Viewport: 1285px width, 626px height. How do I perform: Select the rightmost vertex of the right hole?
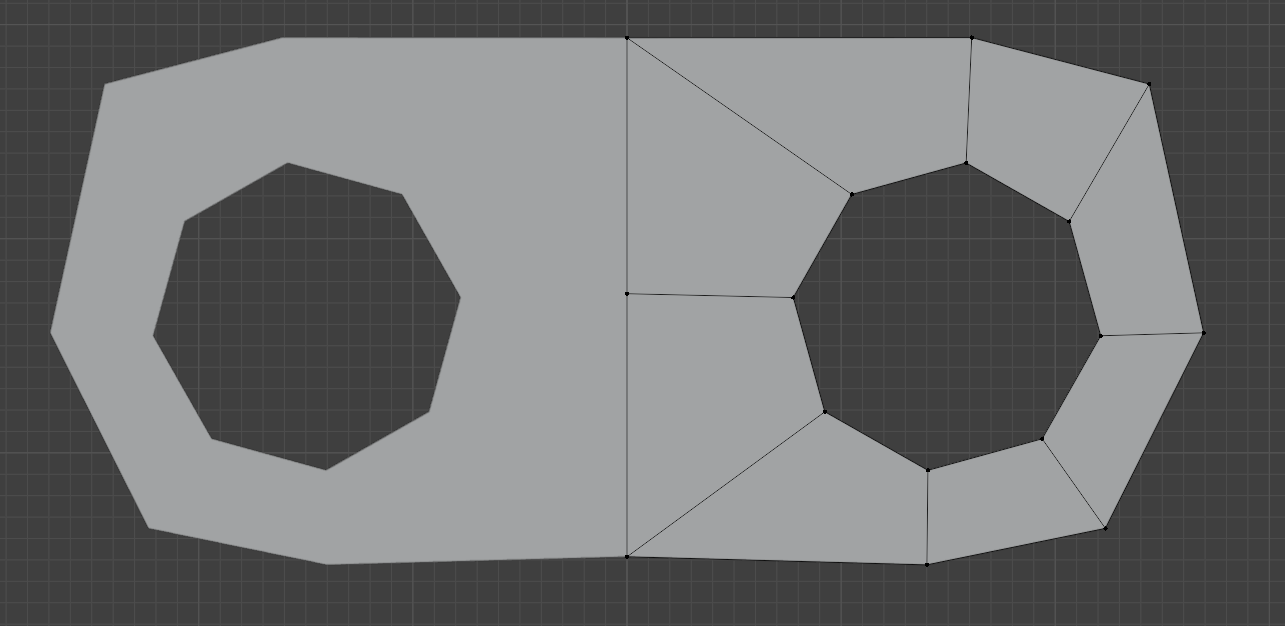[x=1101, y=335]
